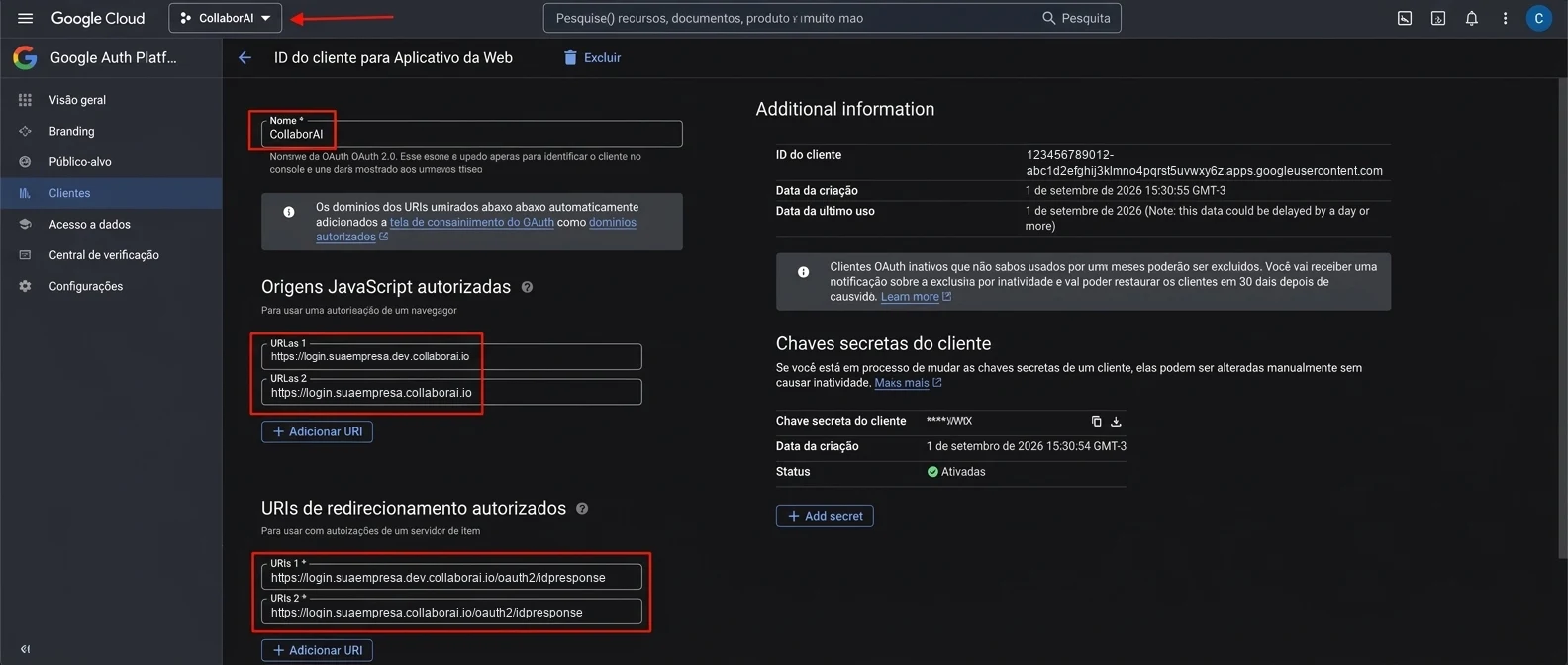
Task: Edit the URIs 2 JavaScript origin field
Action: pos(451,392)
